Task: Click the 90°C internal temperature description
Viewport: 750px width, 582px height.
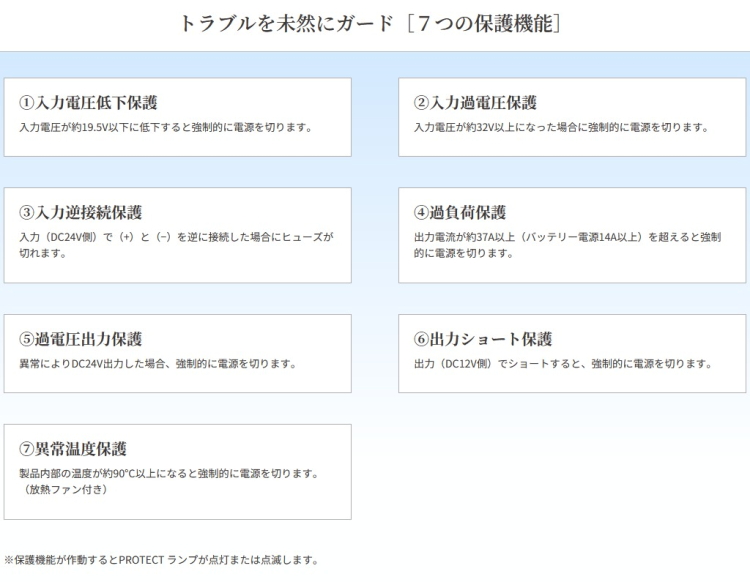Action: coord(169,474)
